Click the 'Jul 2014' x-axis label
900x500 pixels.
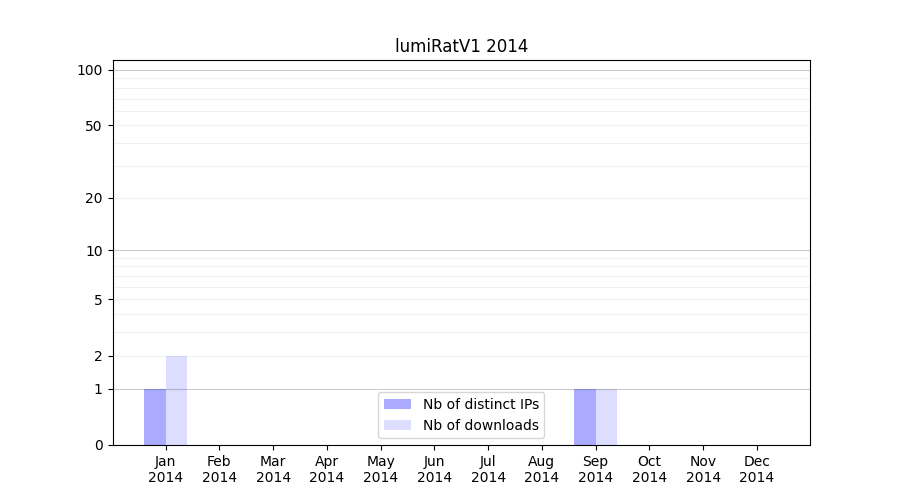[x=488, y=469]
